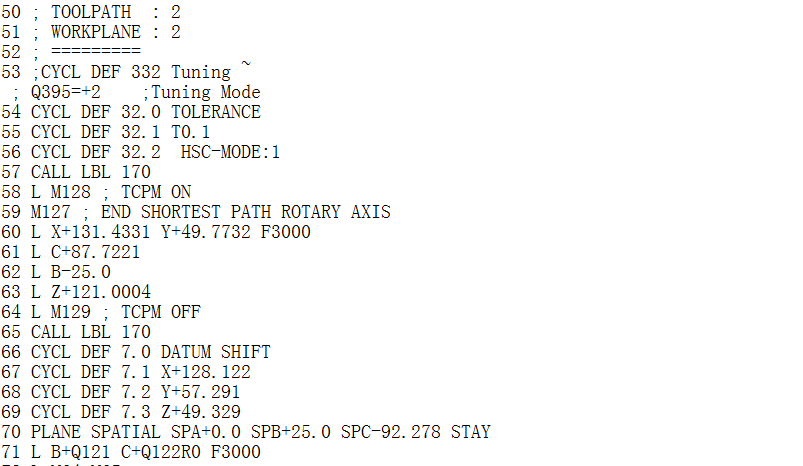Image resolution: width=803 pixels, height=466 pixels.
Task: Click the X+131.4331 Y+49.7732 F3000 line
Action: pos(170,232)
